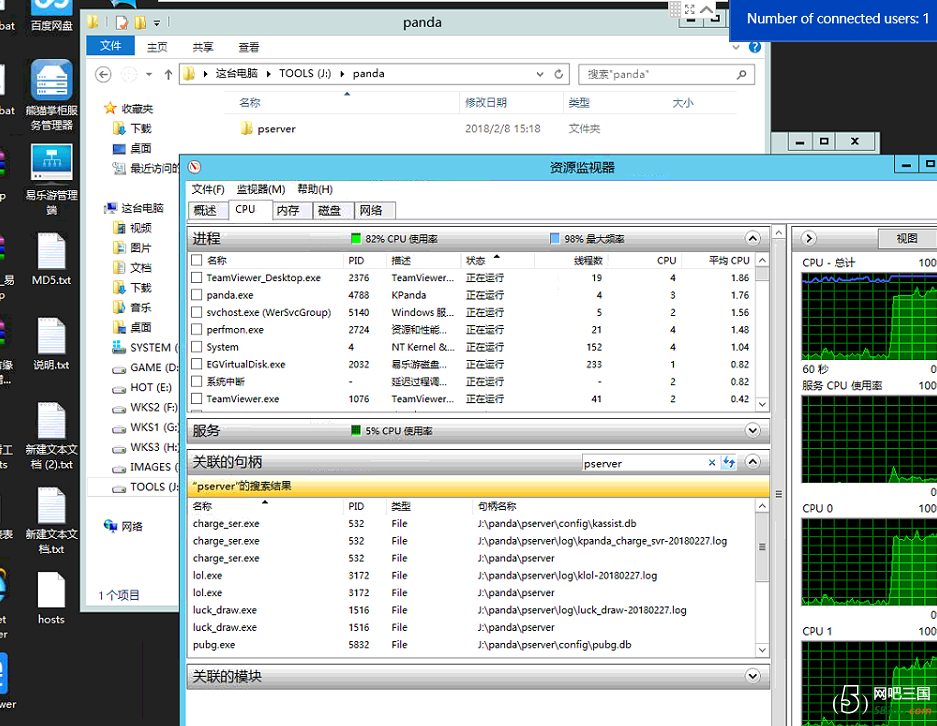Click the Explorer back arrow button
Image resolution: width=937 pixels, height=726 pixels.
pyautogui.click(x=103, y=74)
